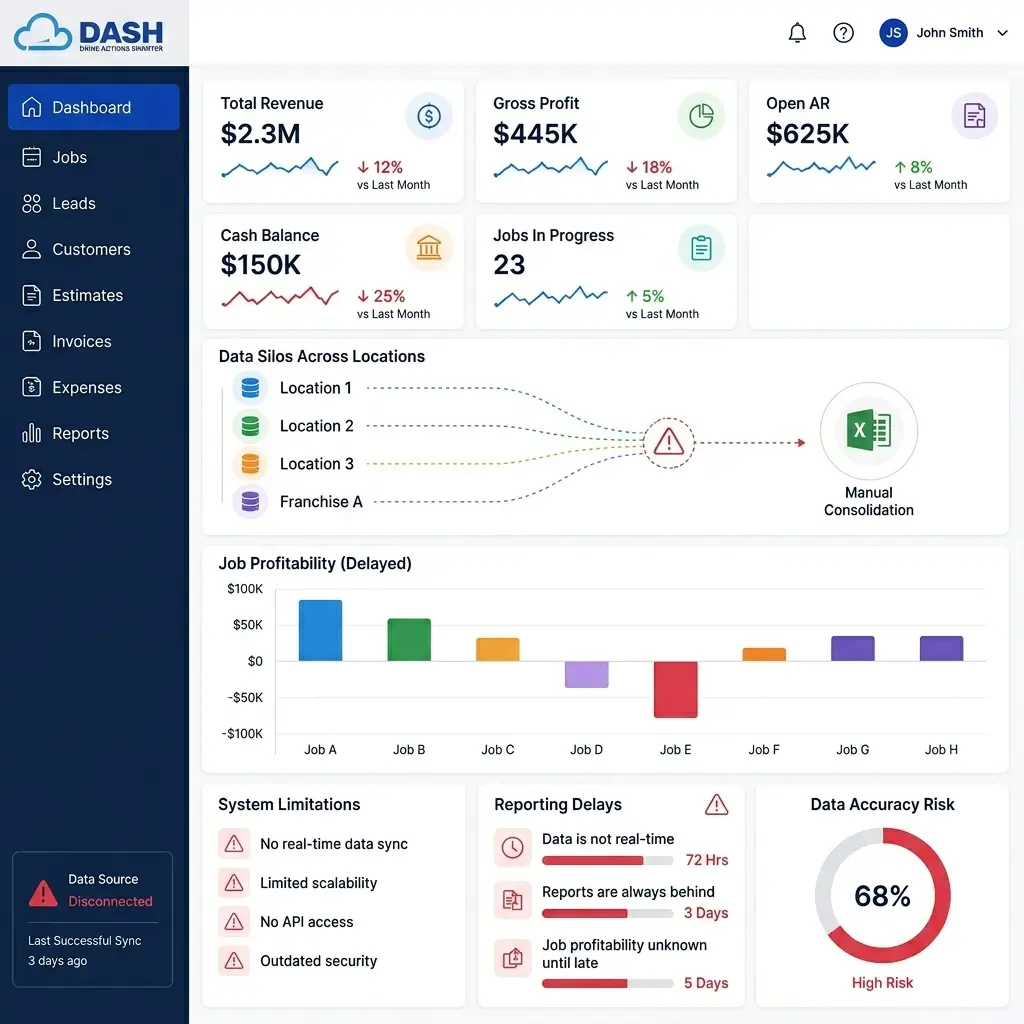Click the Data Source Disconnected alert icon
This screenshot has width=1024, height=1024.
(43, 893)
